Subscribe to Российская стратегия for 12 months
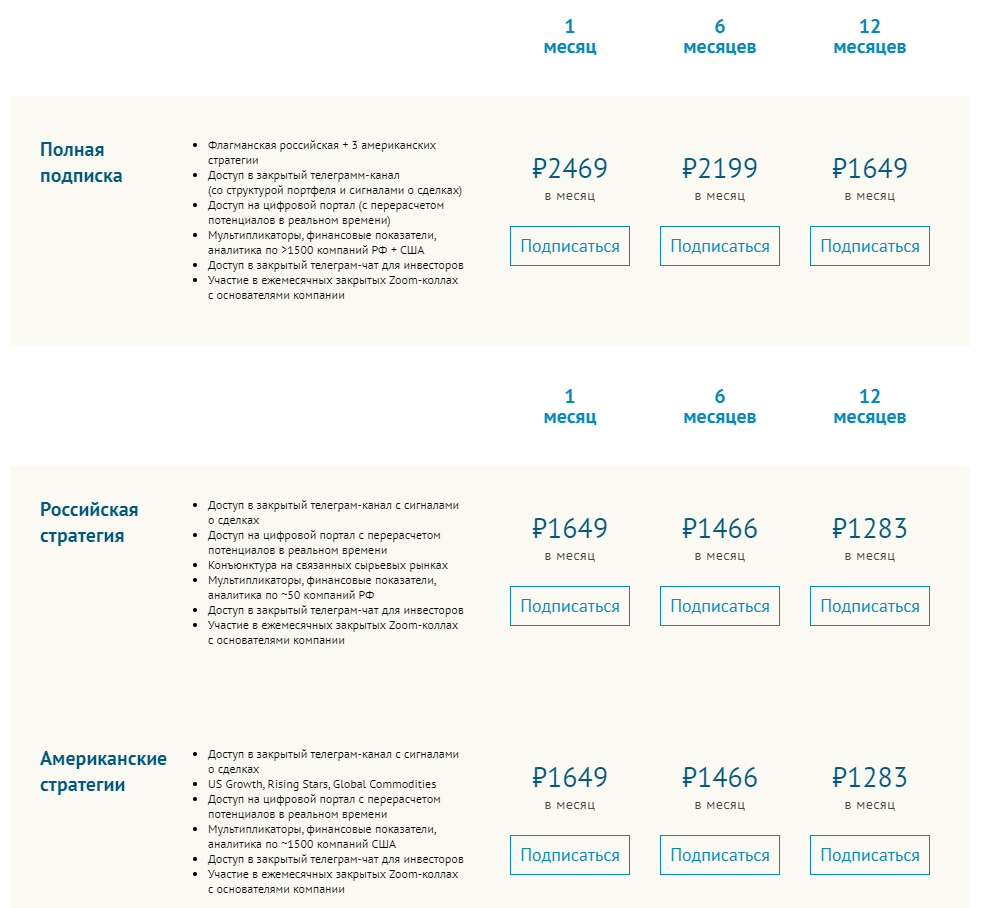 tap(869, 606)
